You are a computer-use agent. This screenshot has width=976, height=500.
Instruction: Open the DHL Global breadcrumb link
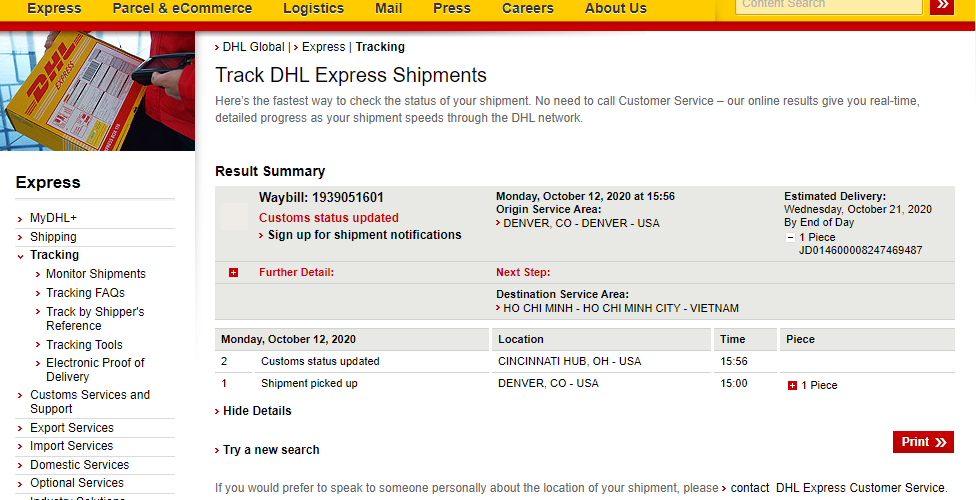click(x=253, y=47)
